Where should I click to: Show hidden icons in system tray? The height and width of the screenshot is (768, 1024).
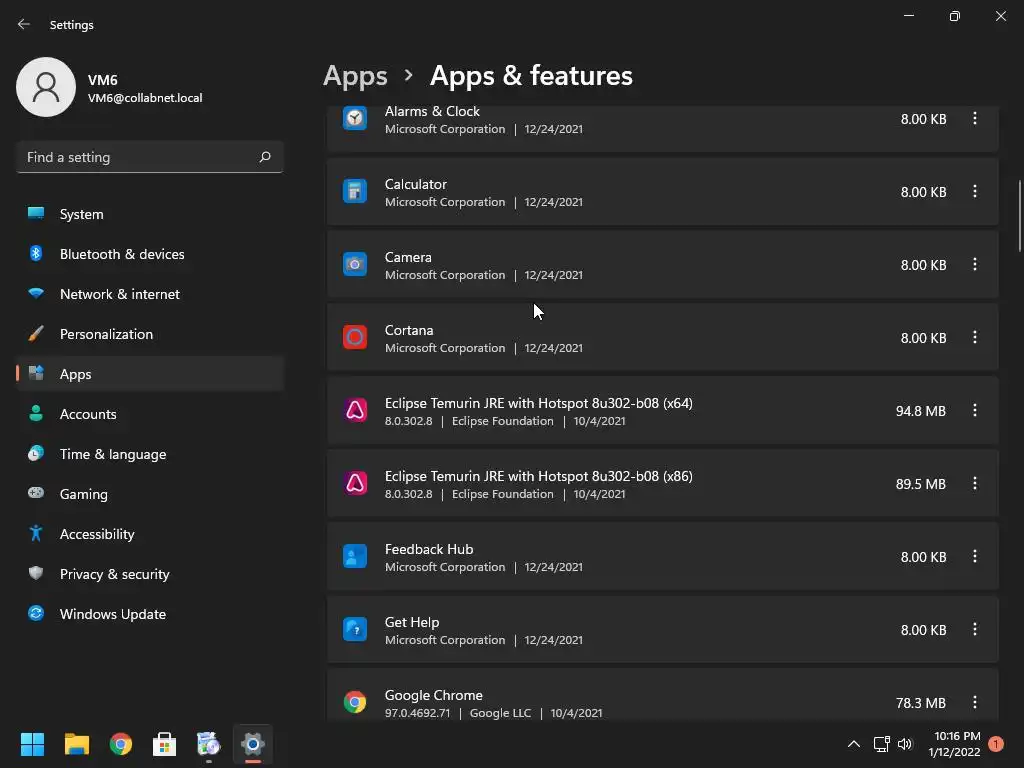(853, 744)
